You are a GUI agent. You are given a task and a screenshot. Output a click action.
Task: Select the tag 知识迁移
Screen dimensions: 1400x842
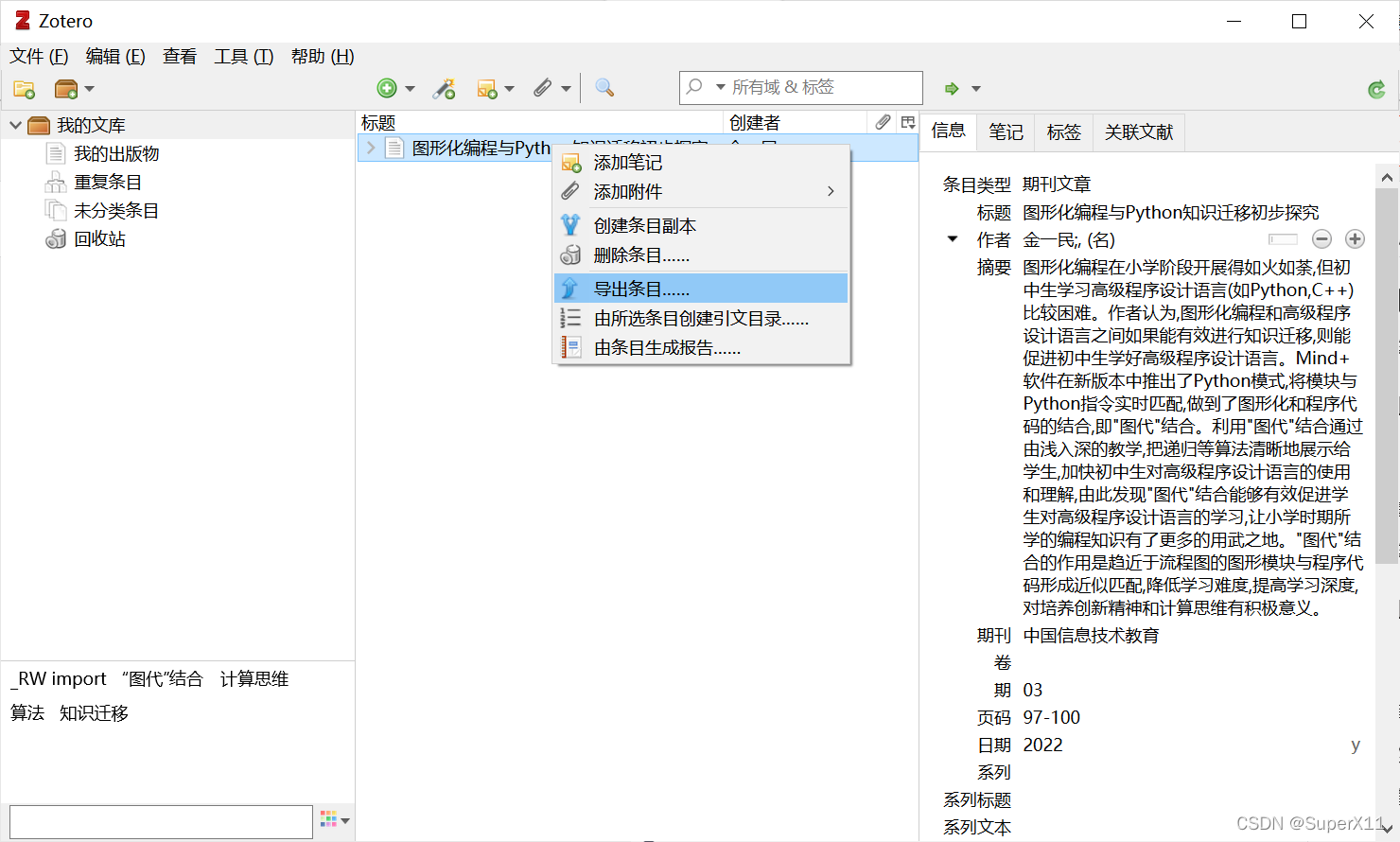coord(94,713)
